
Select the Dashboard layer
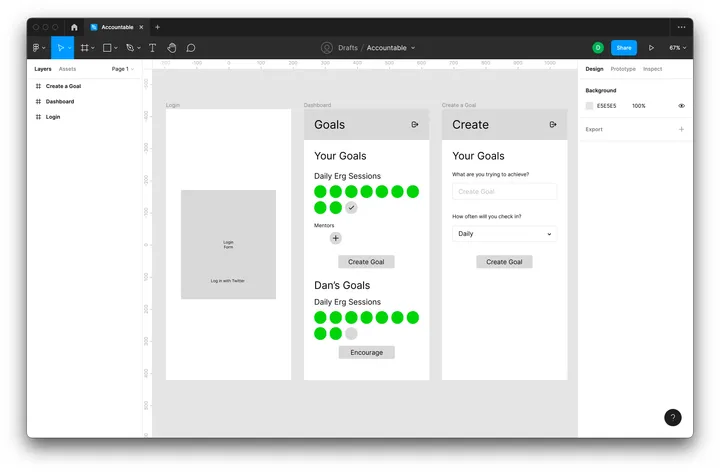[x=60, y=101]
